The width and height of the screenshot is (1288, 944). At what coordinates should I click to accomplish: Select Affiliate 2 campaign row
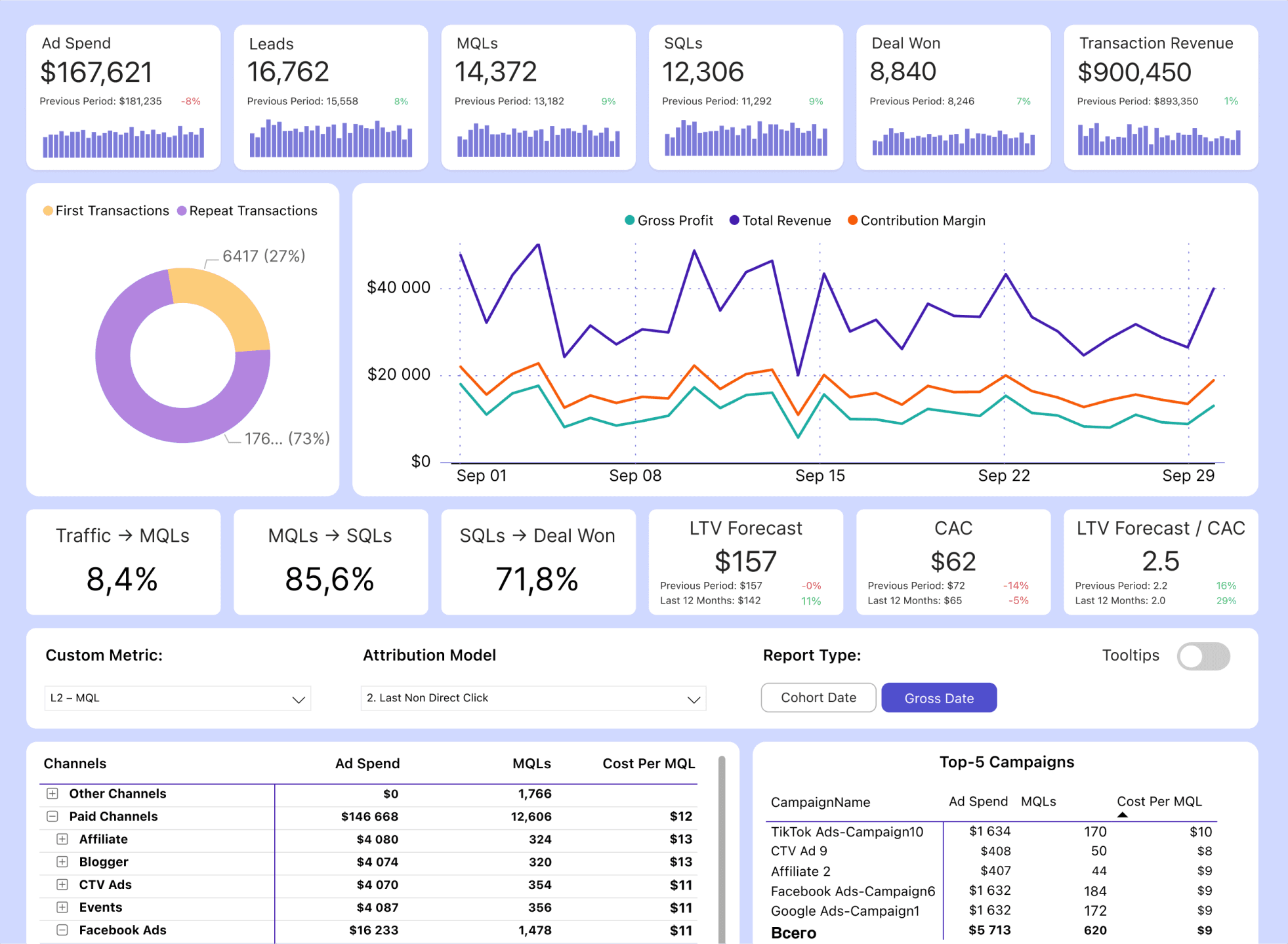pyautogui.click(x=991, y=871)
